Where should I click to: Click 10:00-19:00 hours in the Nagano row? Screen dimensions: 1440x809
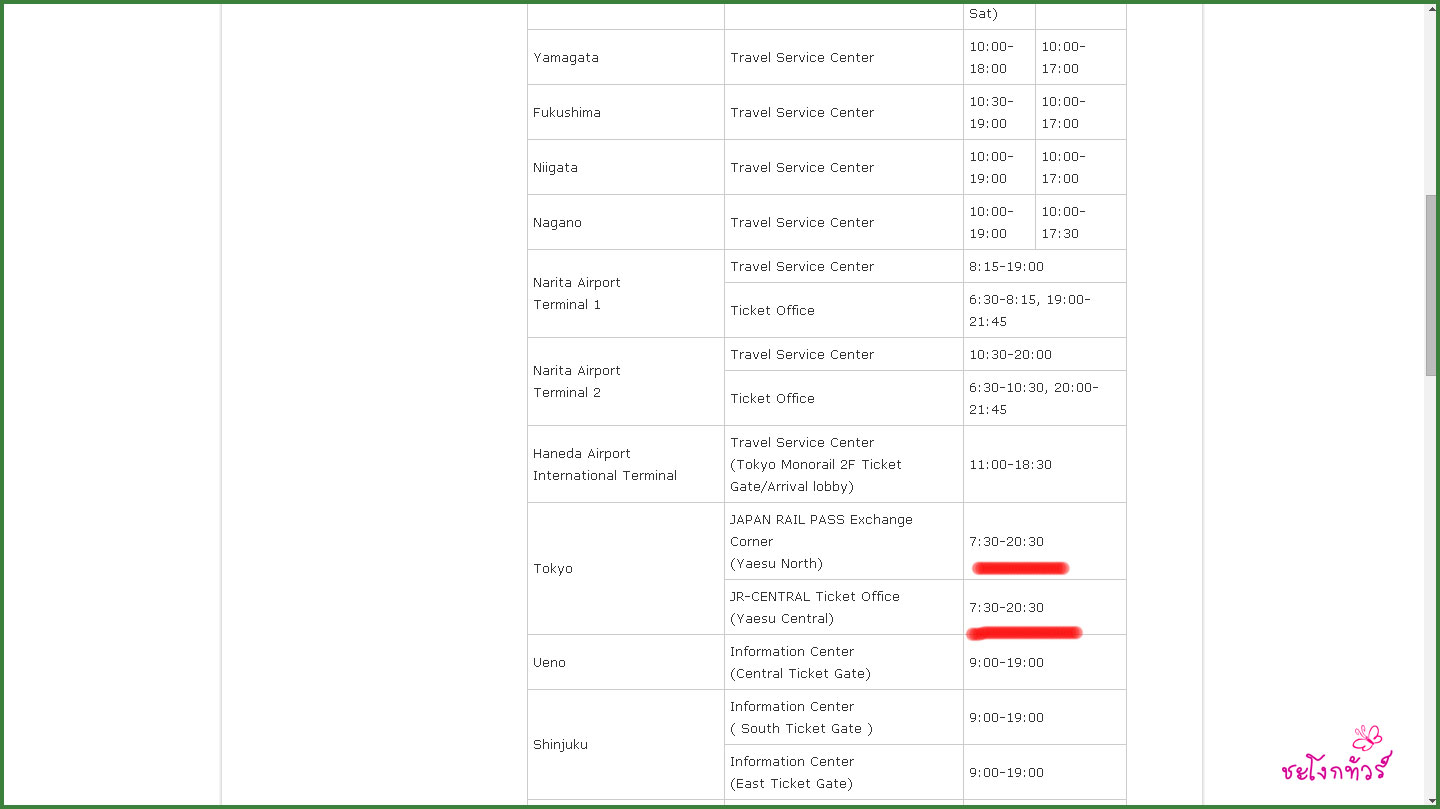(x=999, y=222)
